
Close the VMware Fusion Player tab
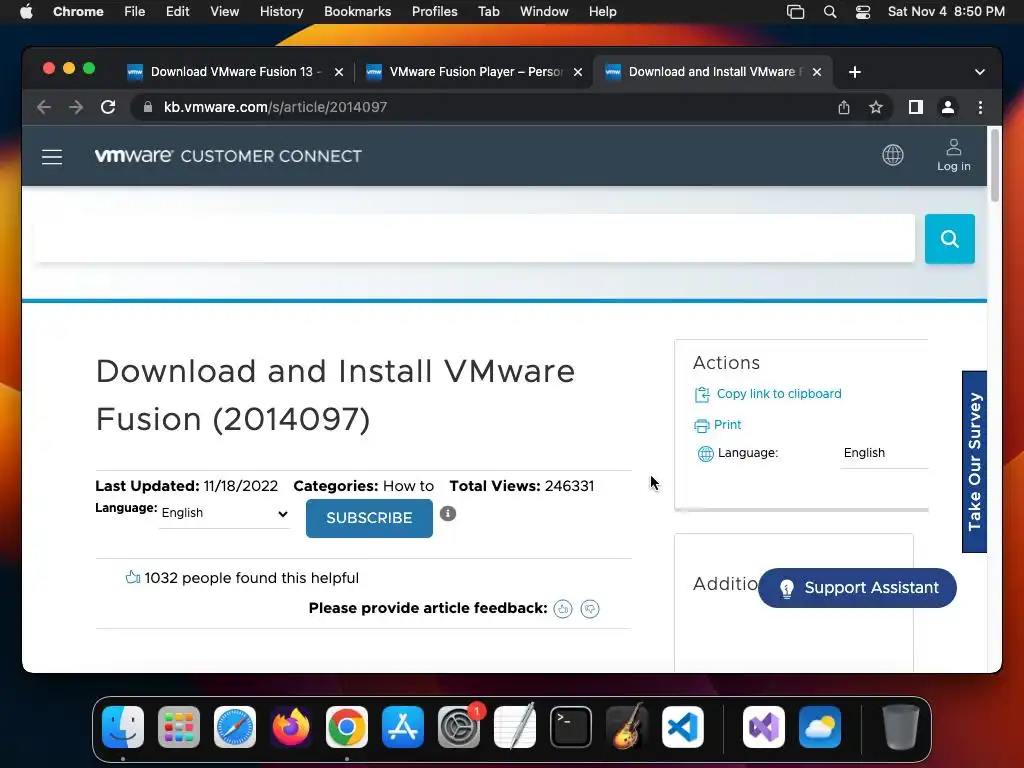click(578, 72)
